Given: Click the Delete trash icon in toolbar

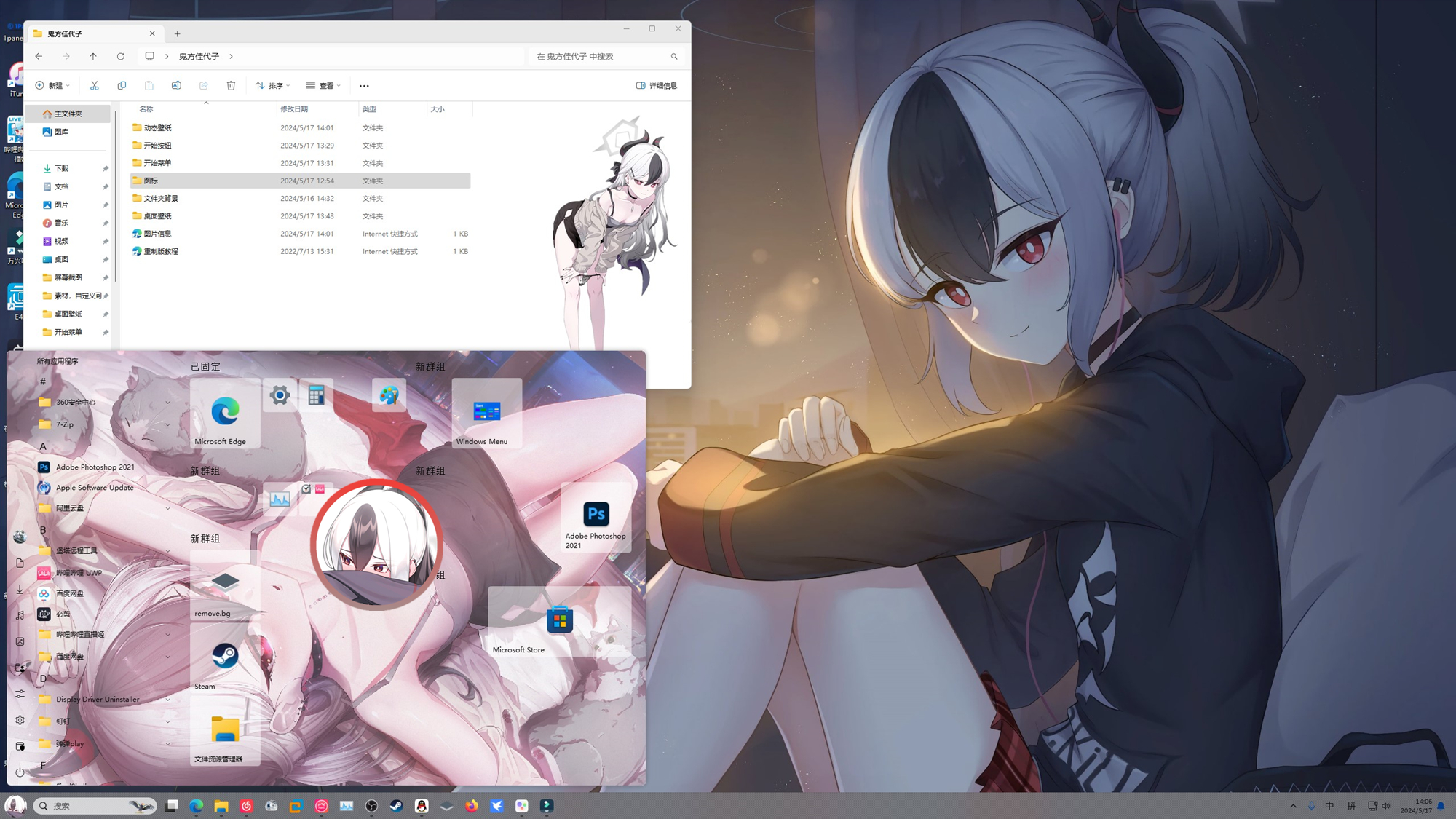Looking at the screenshot, I should tap(231, 86).
